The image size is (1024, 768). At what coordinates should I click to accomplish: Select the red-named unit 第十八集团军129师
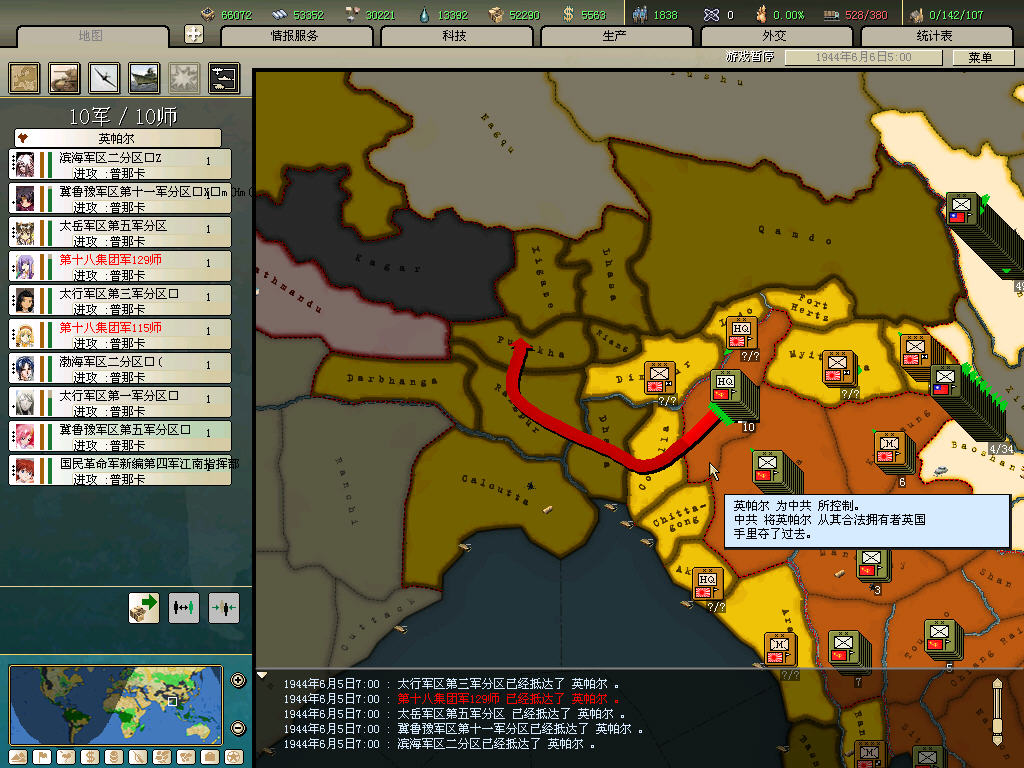point(120,266)
